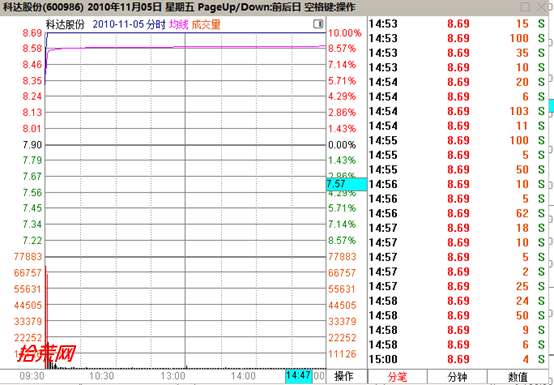Click the 77883 volume label on right axis
Viewport: 554px width, 385px height.
(342, 257)
